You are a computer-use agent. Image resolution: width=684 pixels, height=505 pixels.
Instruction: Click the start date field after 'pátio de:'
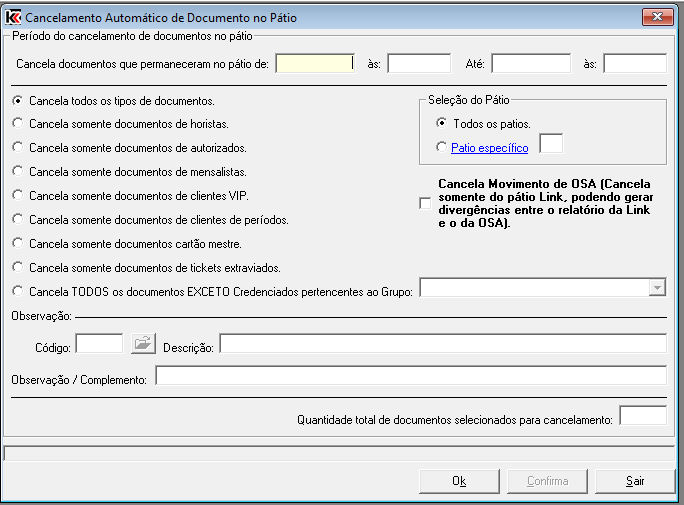[x=315, y=63]
